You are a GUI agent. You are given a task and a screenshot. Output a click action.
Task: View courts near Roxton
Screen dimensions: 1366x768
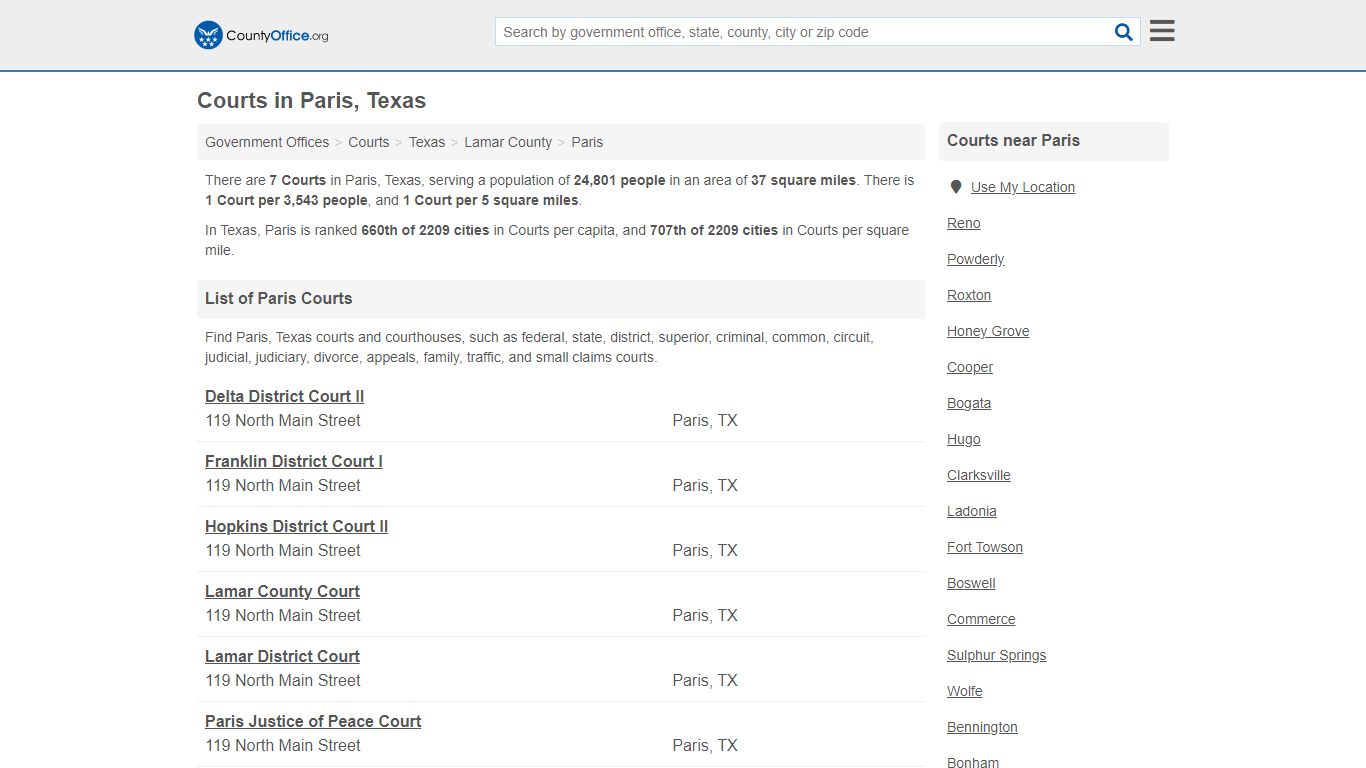click(969, 295)
